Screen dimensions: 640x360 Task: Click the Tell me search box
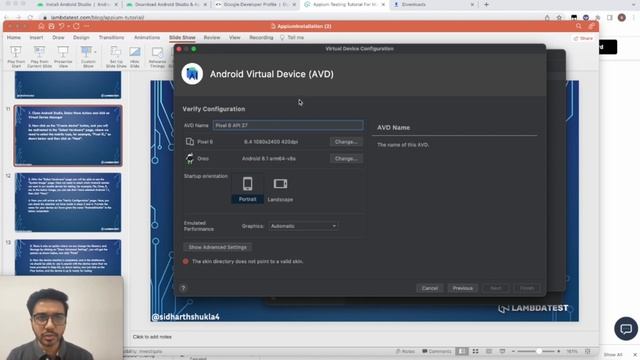coord(292,38)
